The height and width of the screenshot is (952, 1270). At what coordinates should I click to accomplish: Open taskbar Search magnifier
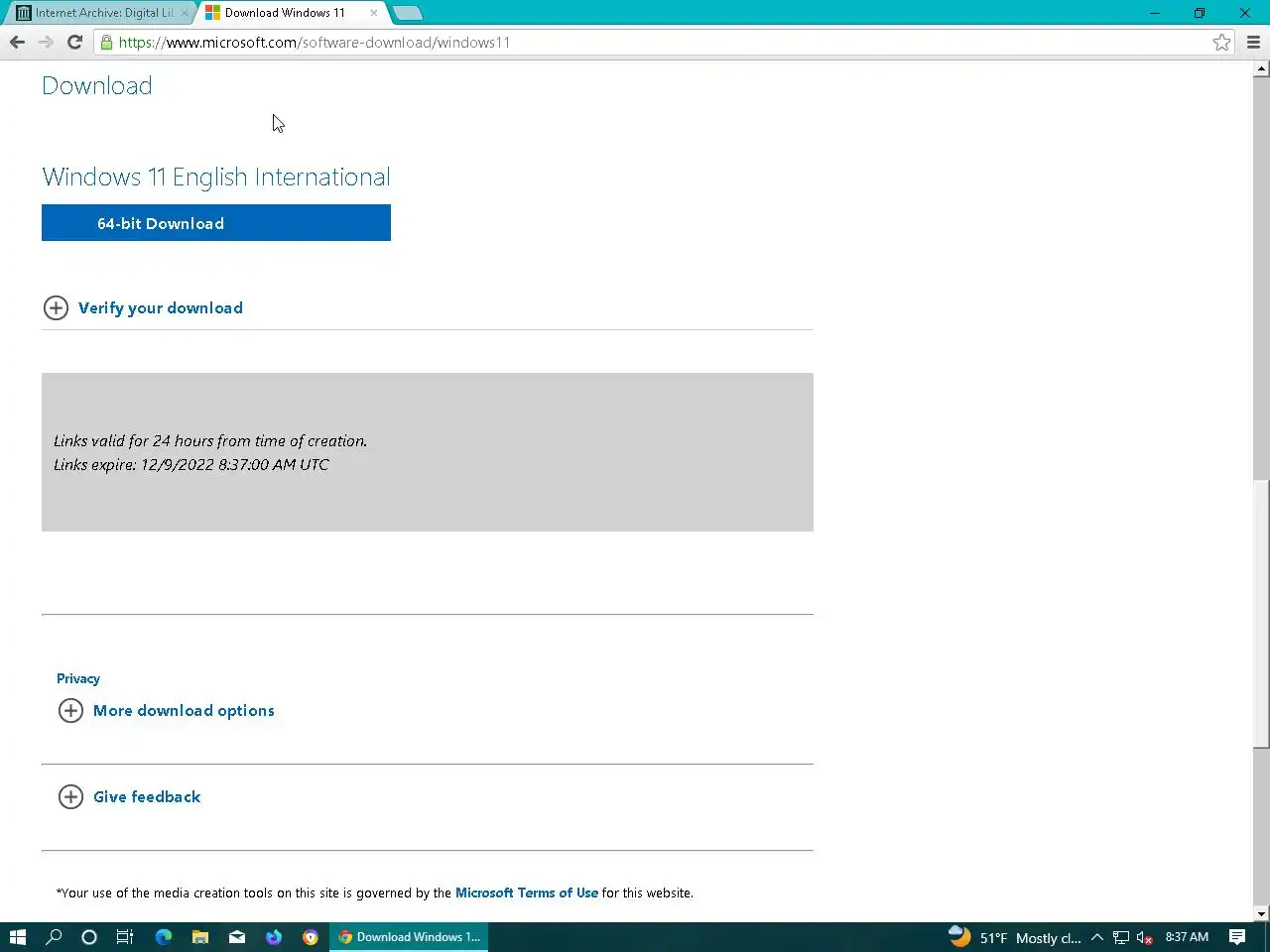pyautogui.click(x=54, y=937)
